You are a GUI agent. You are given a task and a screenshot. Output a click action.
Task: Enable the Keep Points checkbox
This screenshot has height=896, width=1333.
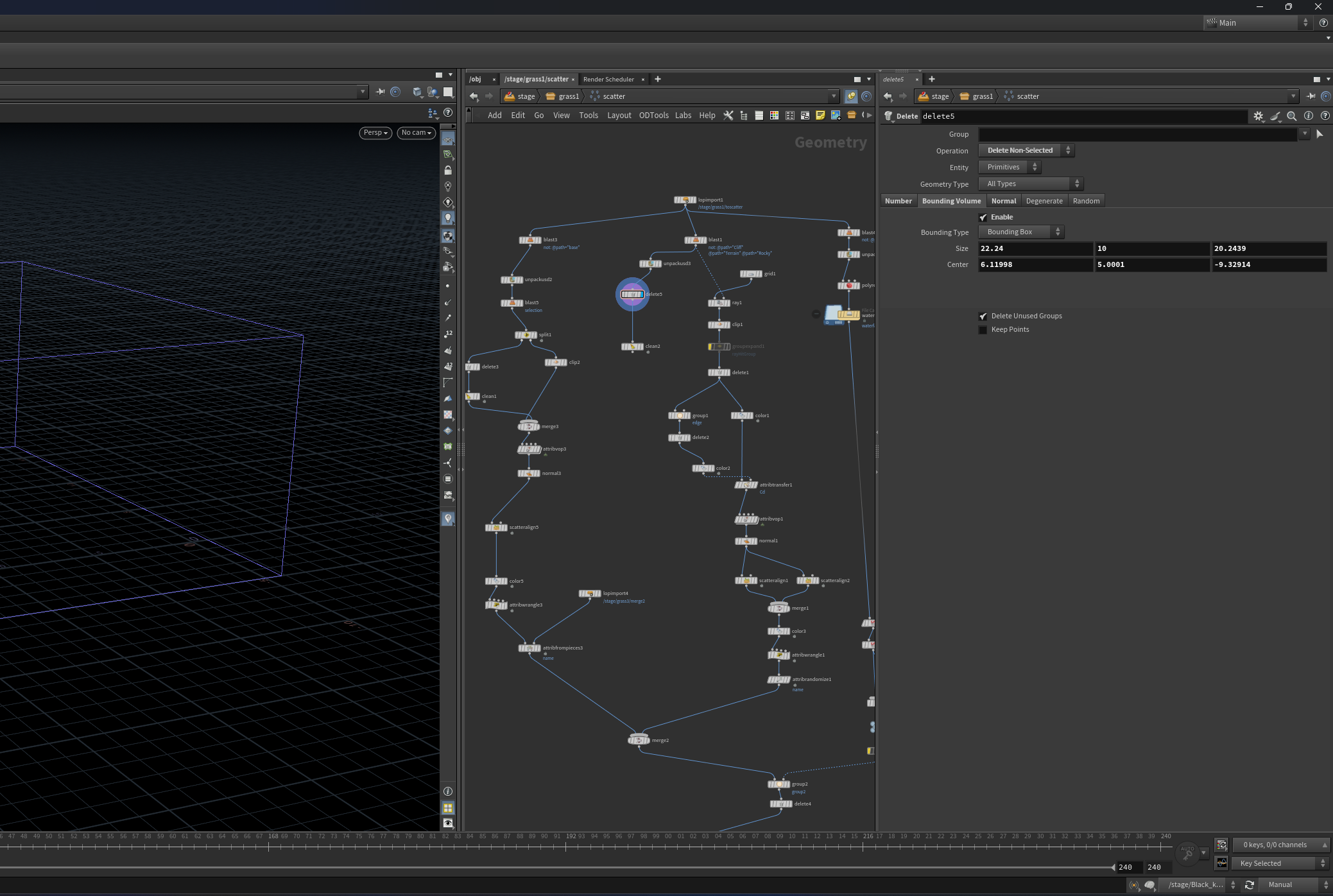(x=983, y=330)
